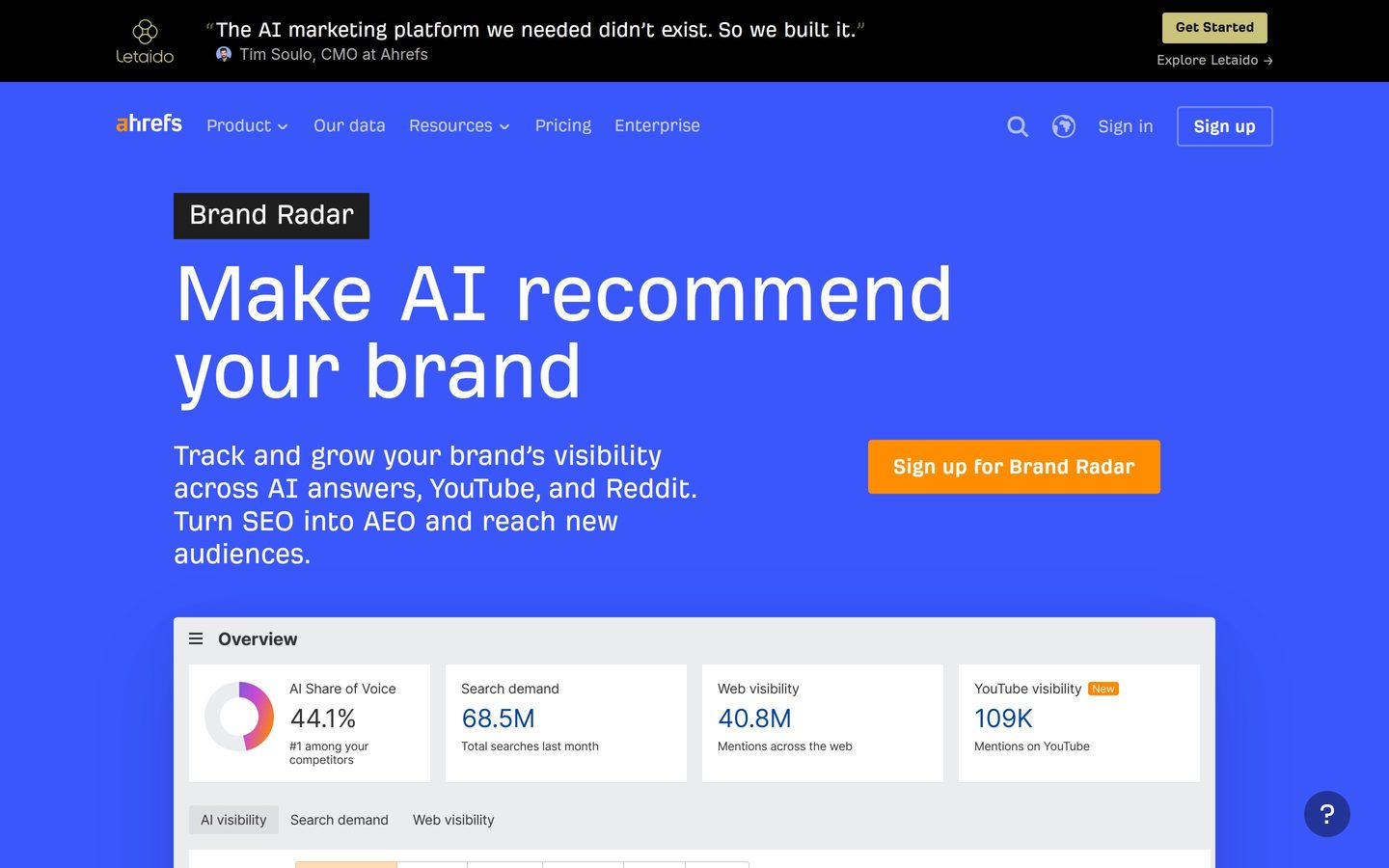
Task: Click the Brand Radar label badge
Action: pos(271,215)
